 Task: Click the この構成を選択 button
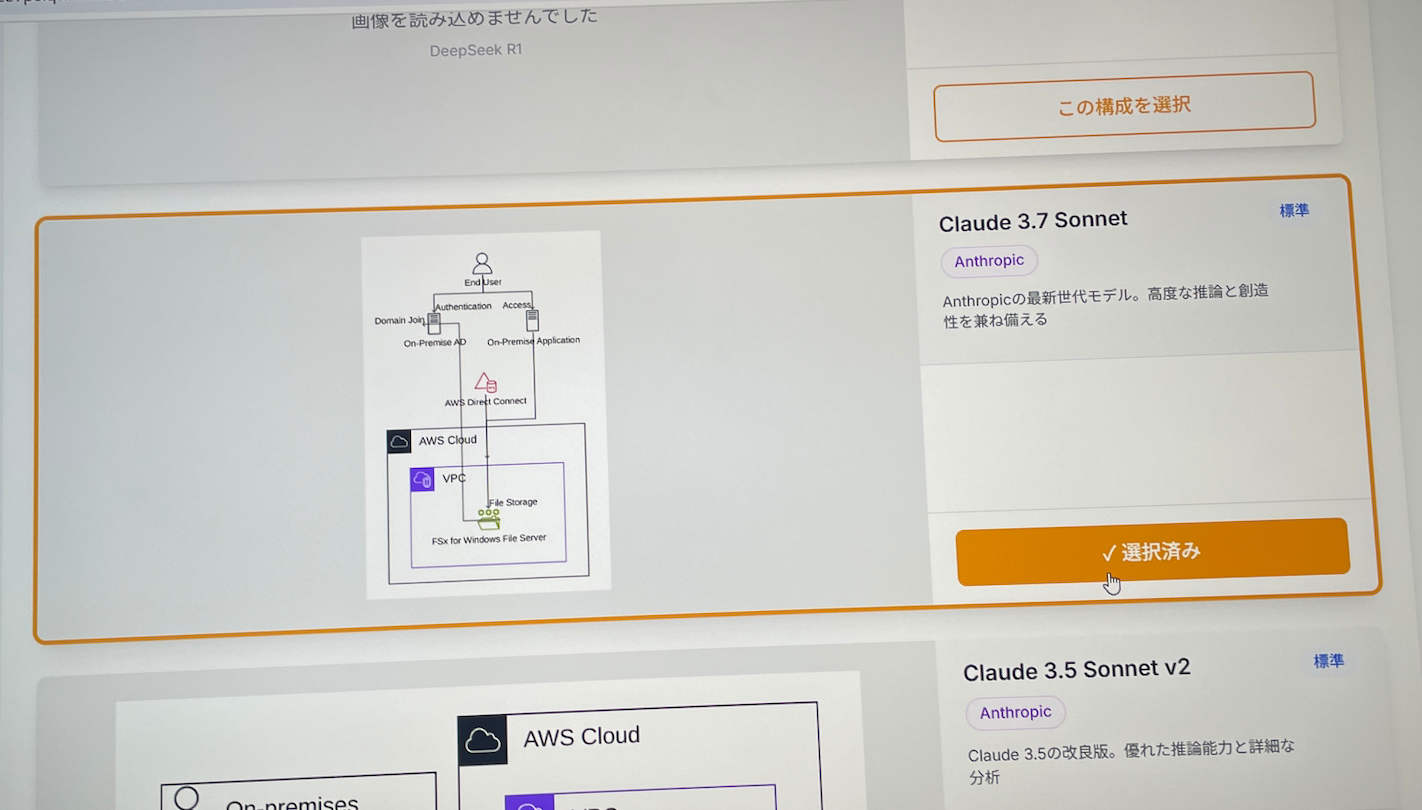coord(1124,106)
